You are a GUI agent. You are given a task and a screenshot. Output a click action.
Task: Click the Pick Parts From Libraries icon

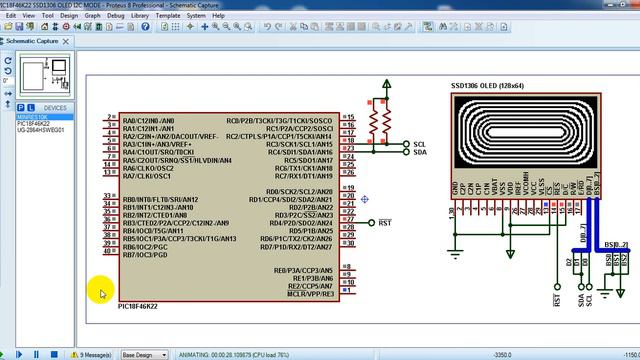click(376, 27)
